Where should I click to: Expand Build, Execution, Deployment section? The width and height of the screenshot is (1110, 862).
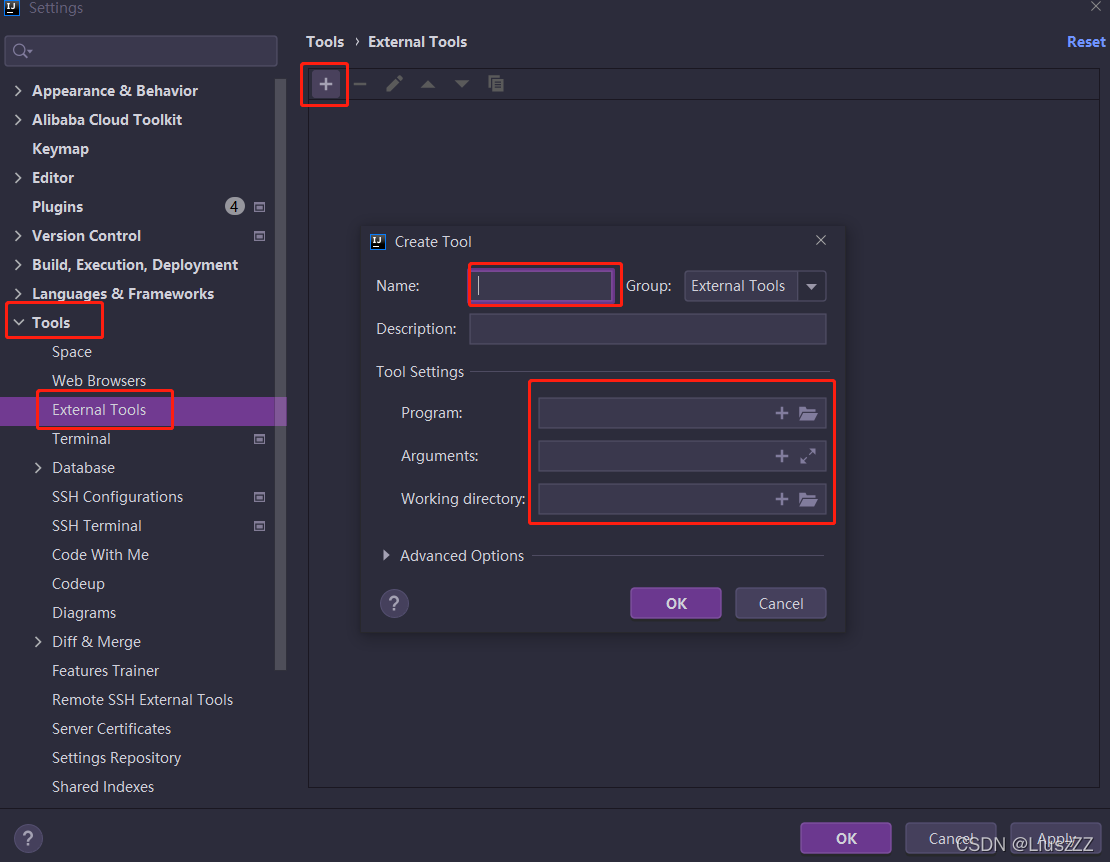tap(18, 265)
